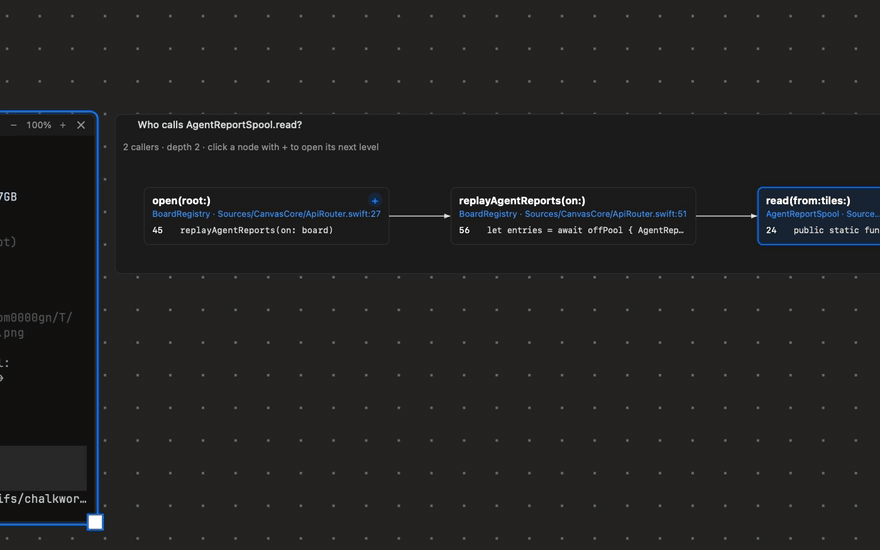
Task: Select the read(from:tiles:) node
Action: [x=819, y=216]
